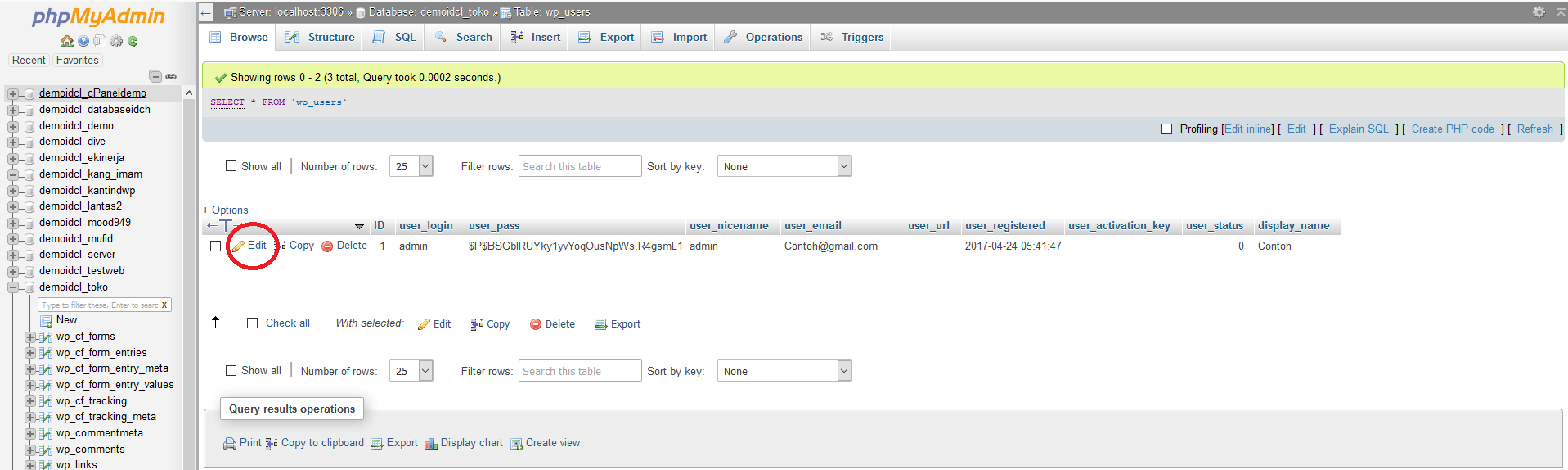The width and height of the screenshot is (1568, 470).
Task: Go to the Insert tab
Action: 536,37
